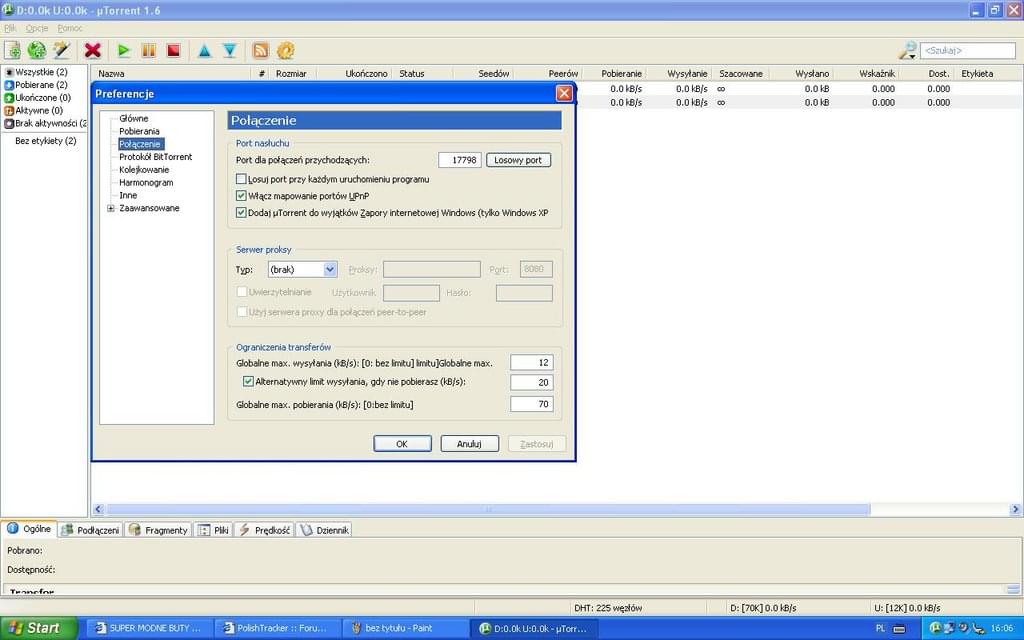The height and width of the screenshot is (640, 1024).
Task: Open the Plik menu
Action: [x=10, y=28]
